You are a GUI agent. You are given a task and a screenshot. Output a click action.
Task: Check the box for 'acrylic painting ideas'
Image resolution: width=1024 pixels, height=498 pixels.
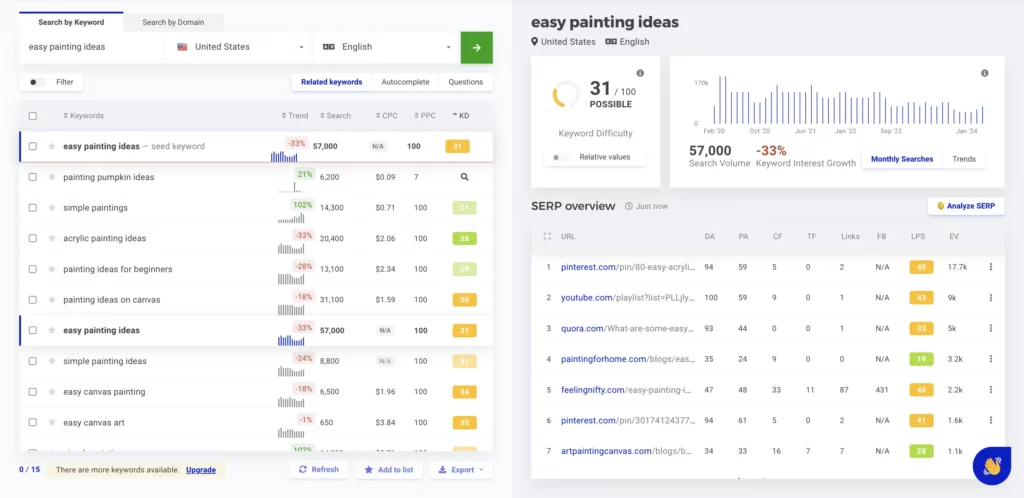[33, 238]
